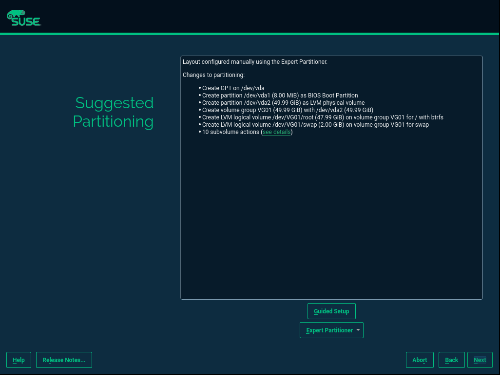Open the Help dialog

(x=19, y=360)
